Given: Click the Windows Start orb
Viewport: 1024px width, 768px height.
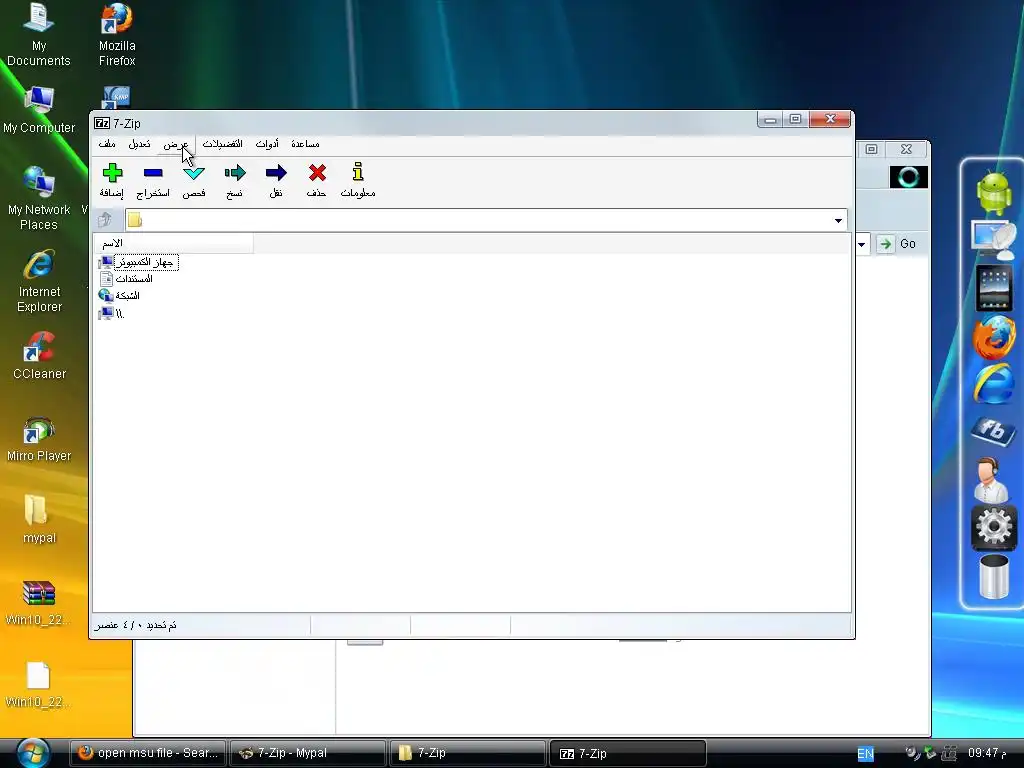Looking at the screenshot, I should (x=33, y=753).
